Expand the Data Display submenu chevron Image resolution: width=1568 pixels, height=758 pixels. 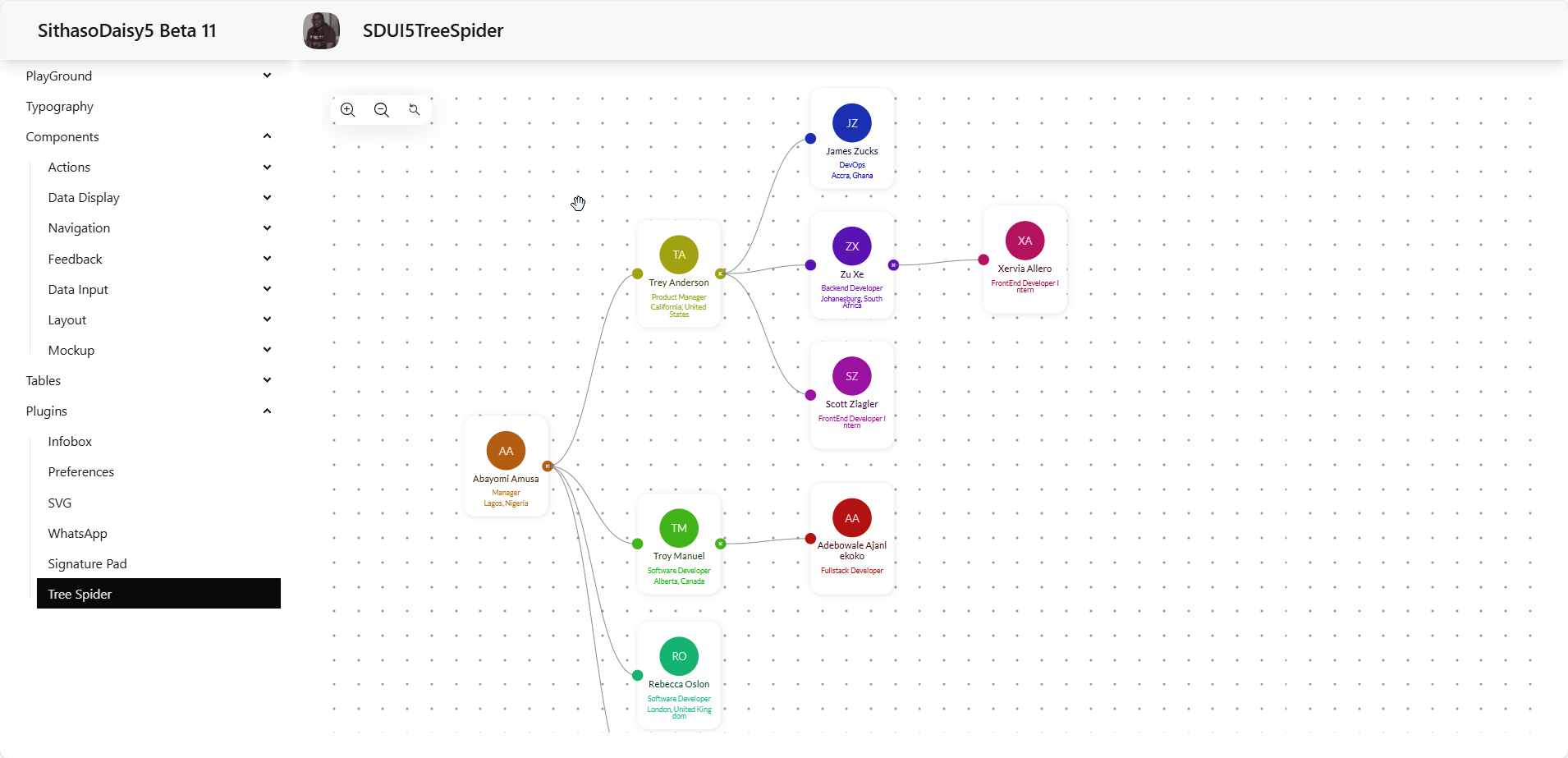click(267, 198)
